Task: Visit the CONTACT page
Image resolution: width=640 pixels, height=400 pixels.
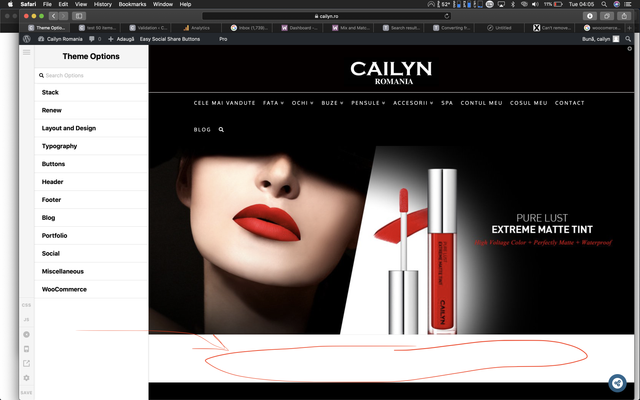Action: tap(569, 103)
